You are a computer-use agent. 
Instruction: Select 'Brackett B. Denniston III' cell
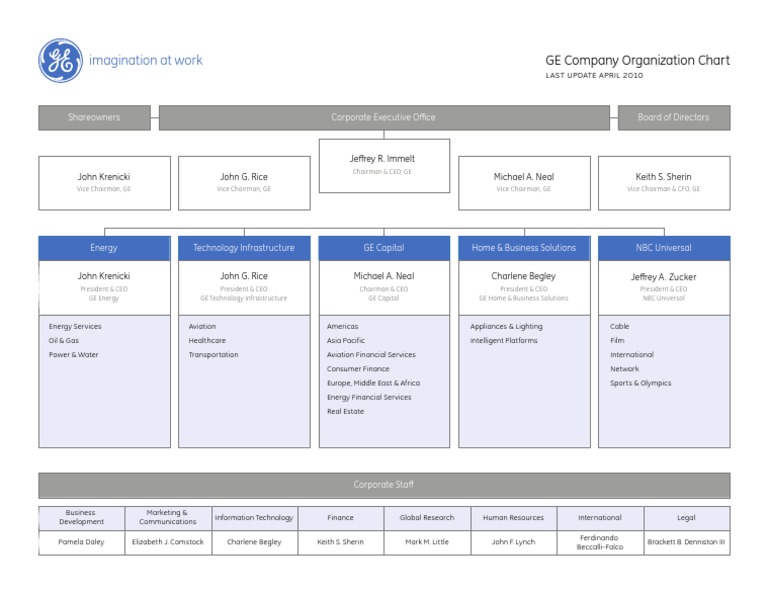click(687, 543)
